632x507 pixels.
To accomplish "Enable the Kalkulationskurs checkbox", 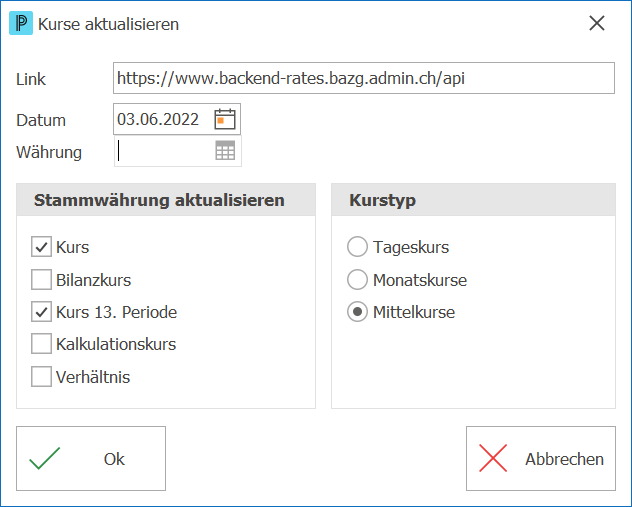I will tap(41, 344).
